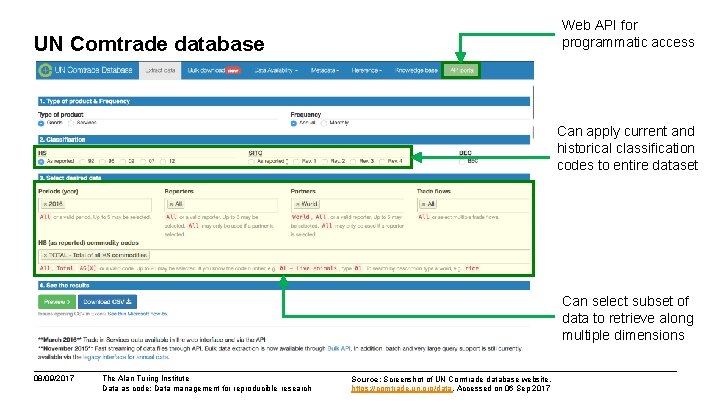Select HS 96 classification
Screen dimensions: 720x405
[x=102, y=162]
